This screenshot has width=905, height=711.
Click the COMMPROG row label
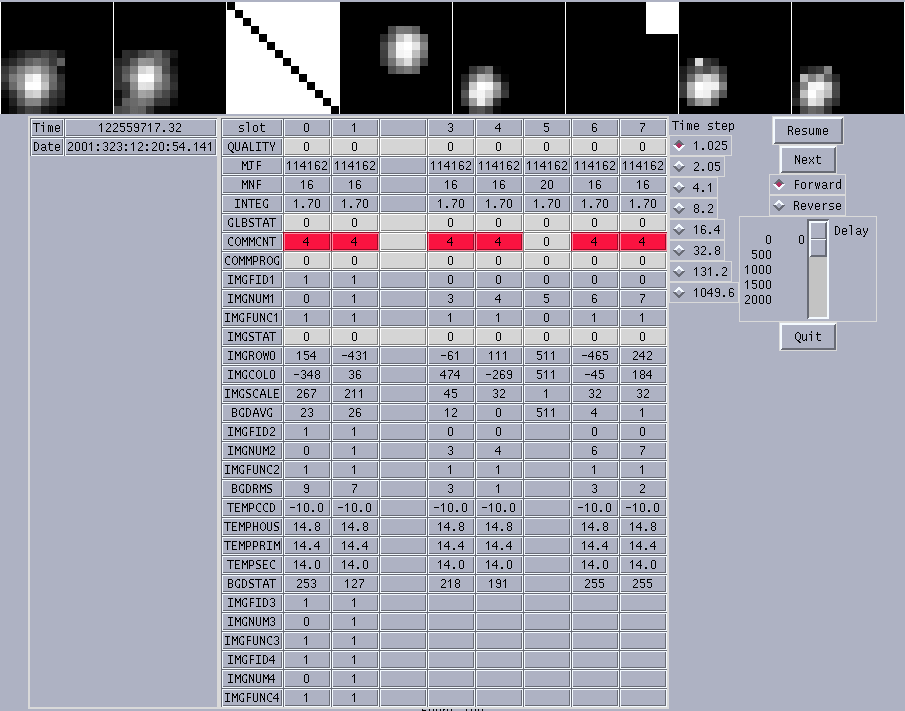tap(252, 261)
